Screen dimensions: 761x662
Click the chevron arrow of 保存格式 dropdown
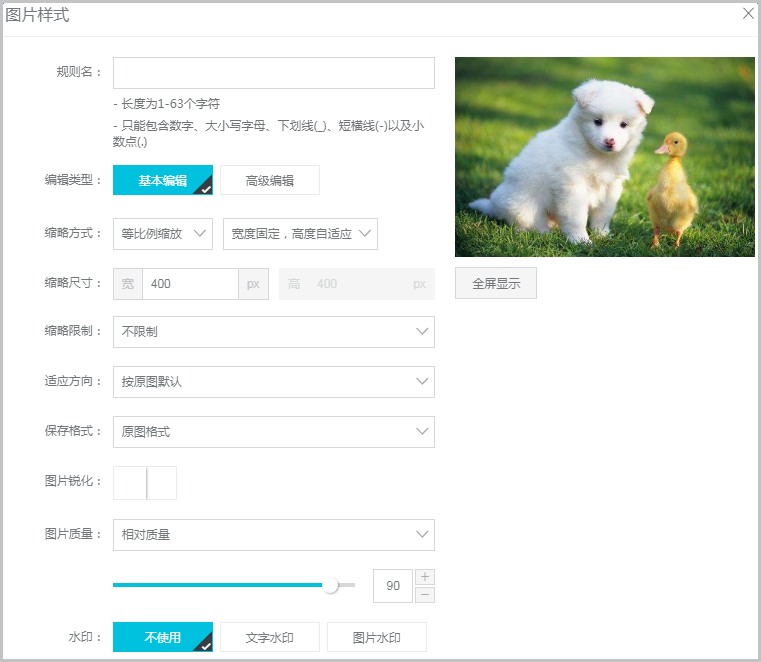(422, 431)
